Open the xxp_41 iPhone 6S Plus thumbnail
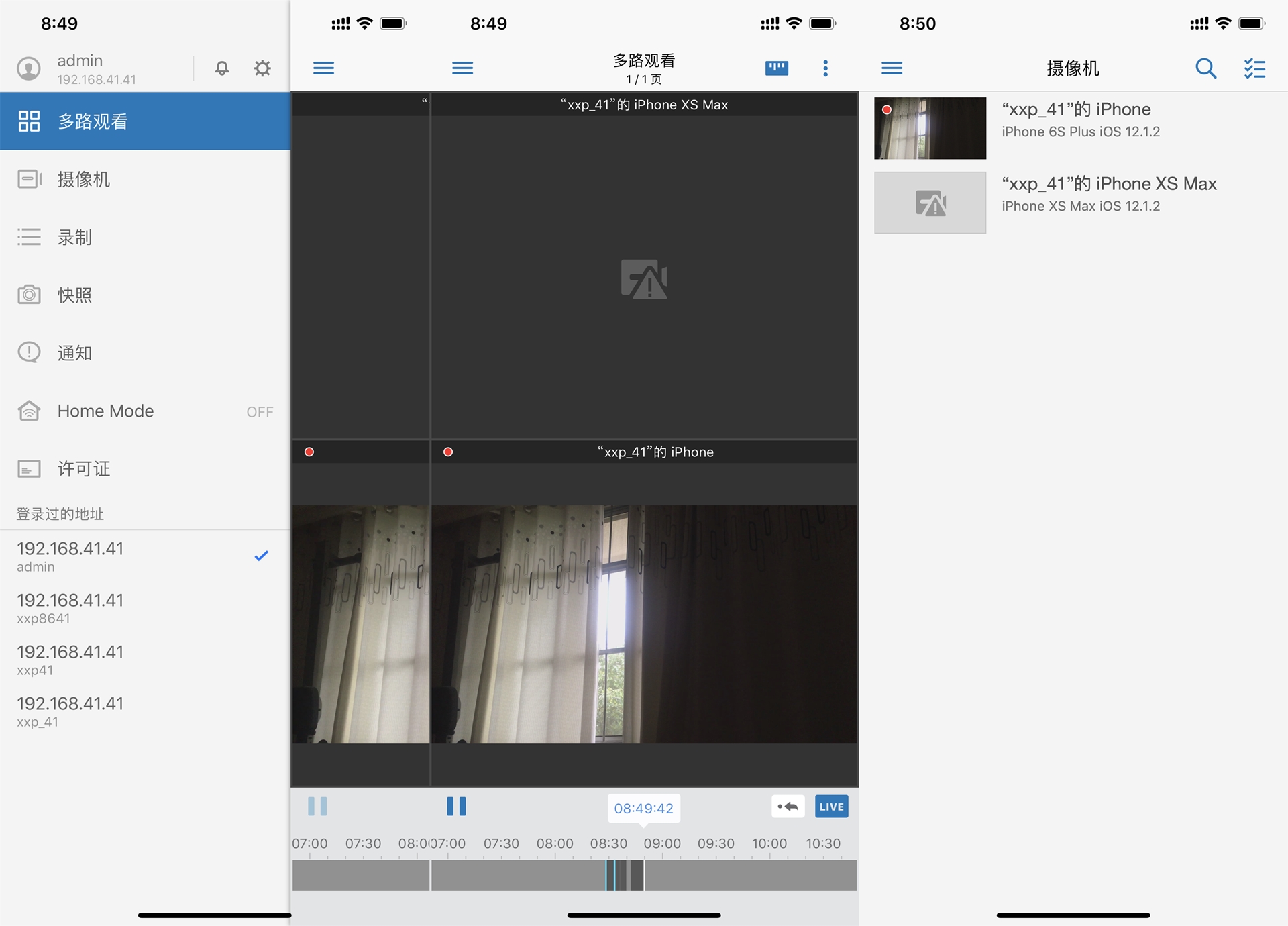The width and height of the screenshot is (1288, 926). tap(930, 127)
